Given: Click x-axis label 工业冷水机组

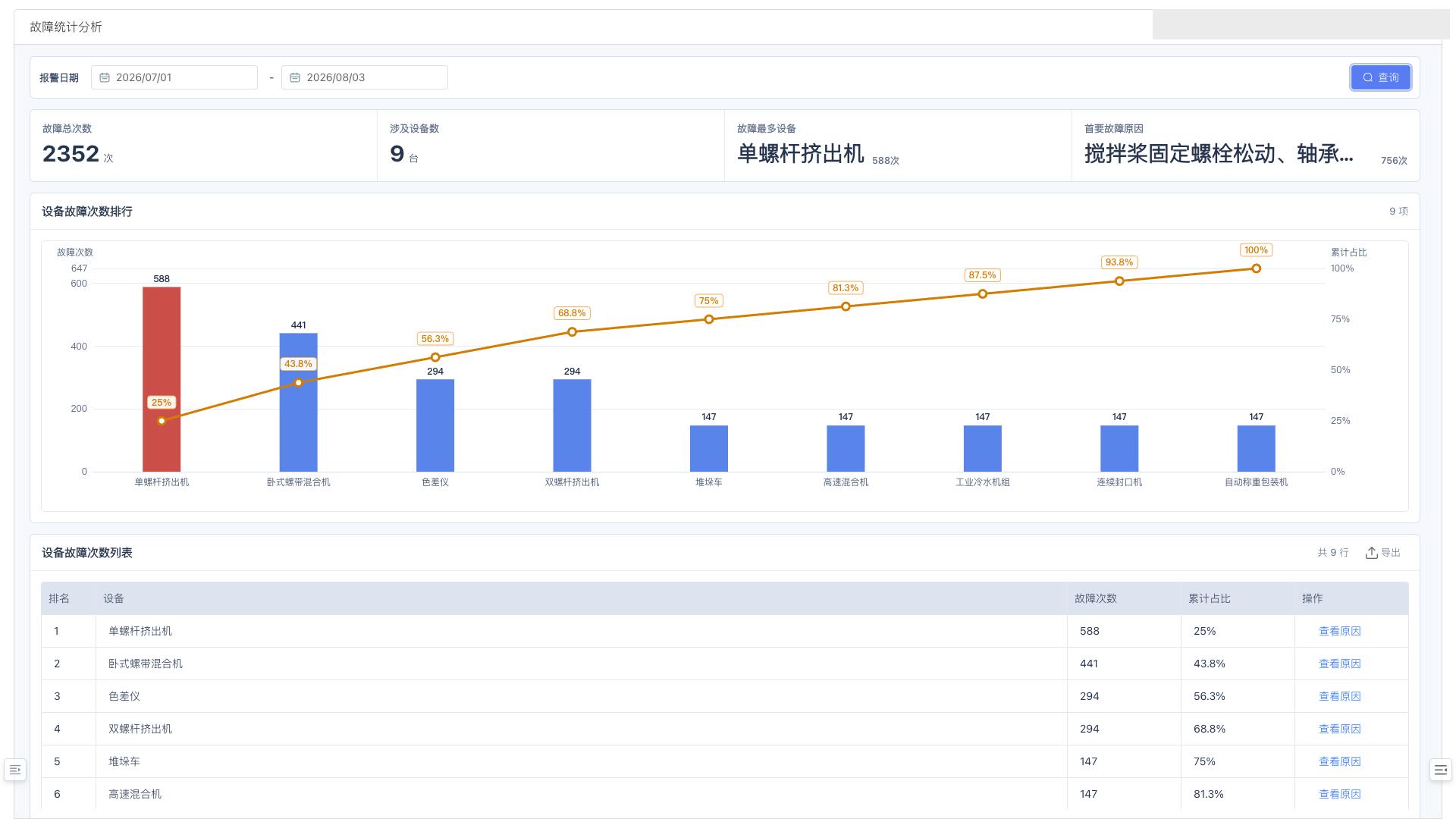Looking at the screenshot, I should pos(983,482).
